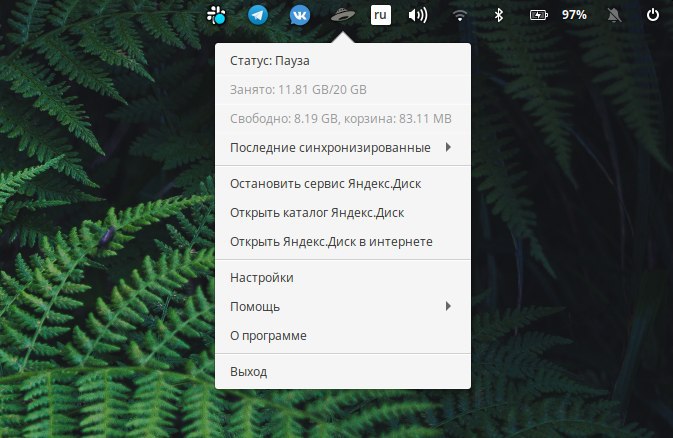Screen dimensions: 673x438
Task: Select Открыть Яндекс.Диск в интернете
Action: pyautogui.click(x=343, y=242)
